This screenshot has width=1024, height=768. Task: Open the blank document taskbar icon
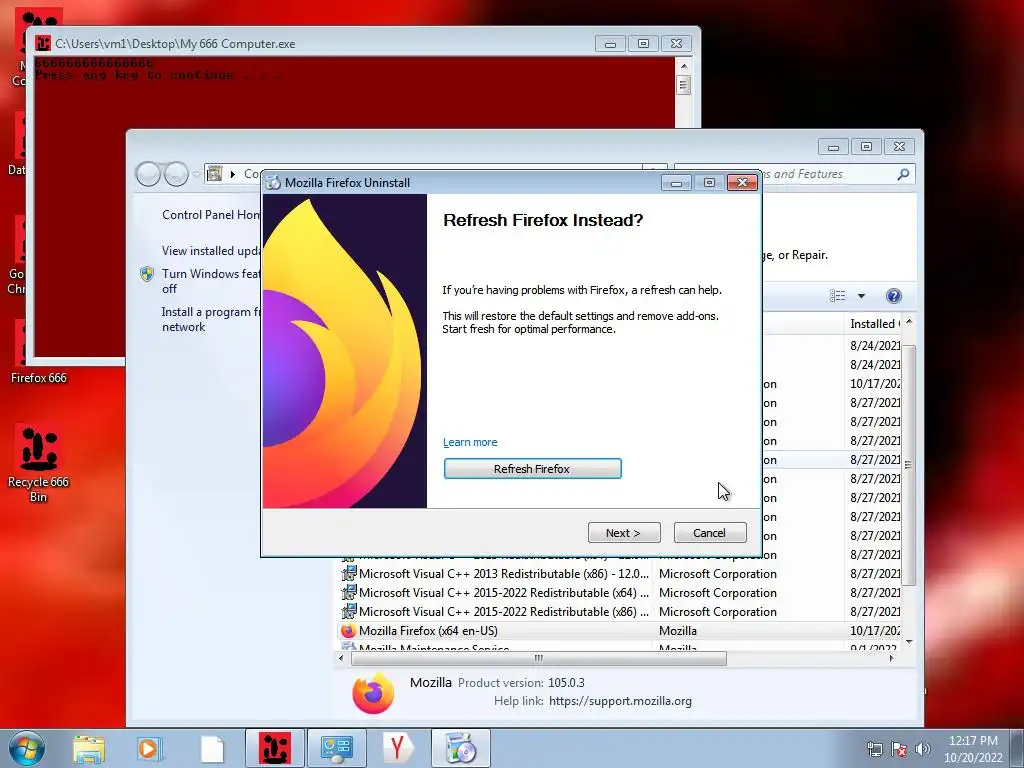pyautogui.click(x=212, y=749)
